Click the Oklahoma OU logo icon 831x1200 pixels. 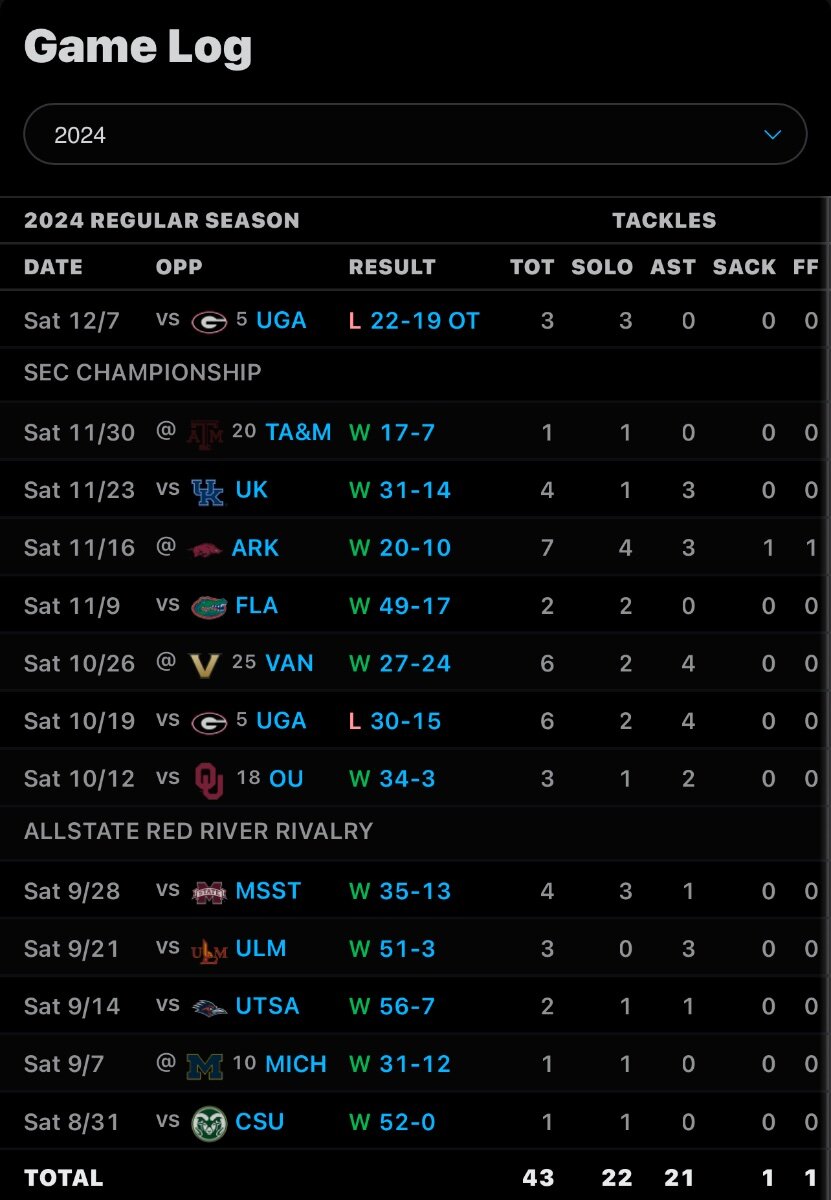tap(209, 780)
